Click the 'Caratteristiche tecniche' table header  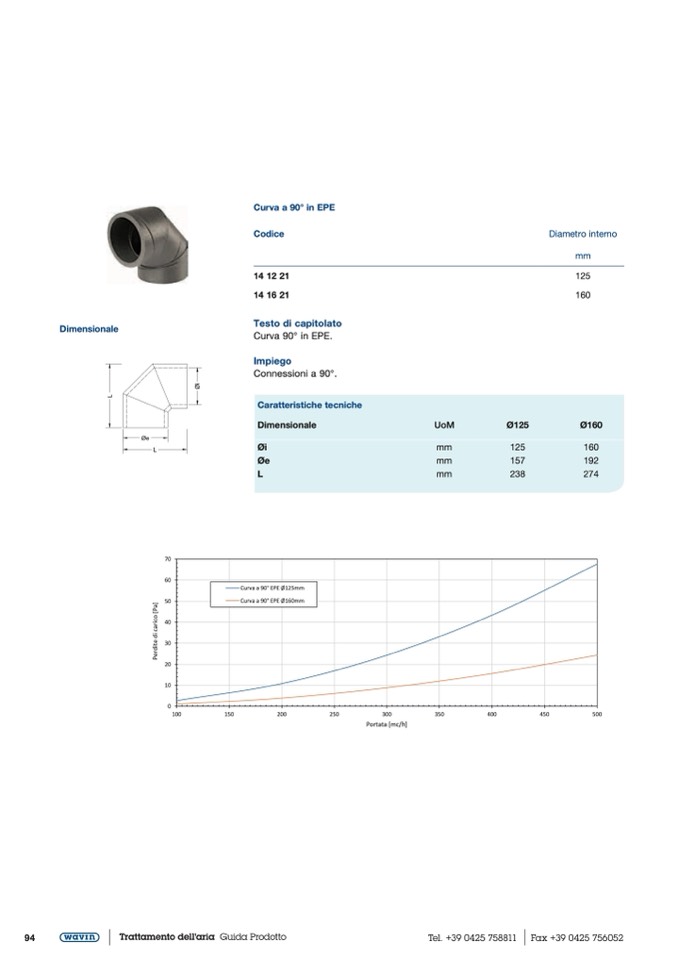coord(309,405)
